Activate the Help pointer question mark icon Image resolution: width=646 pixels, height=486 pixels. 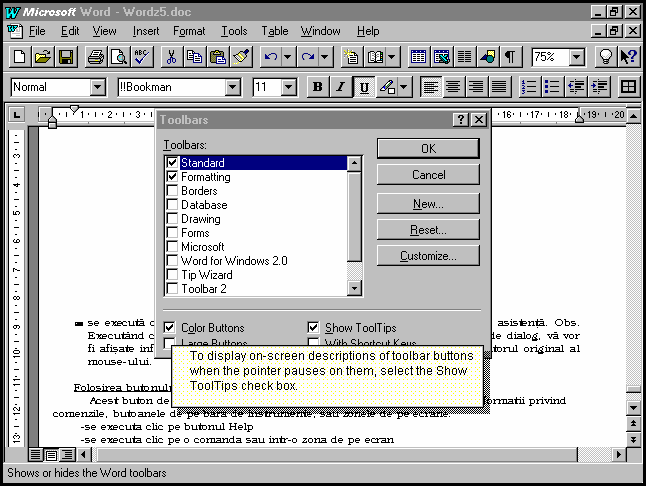click(629, 57)
